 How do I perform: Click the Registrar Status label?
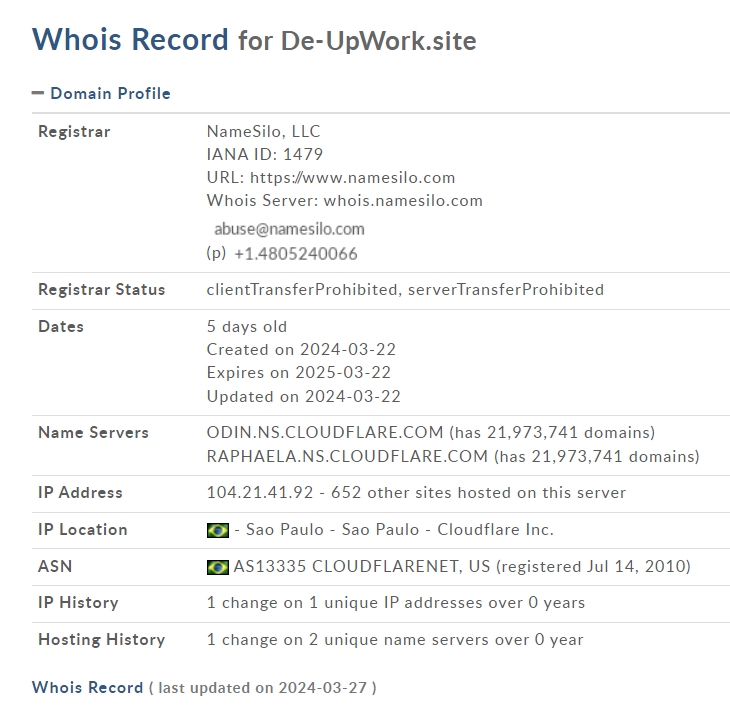pyautogui.click(x=101, y=290)
